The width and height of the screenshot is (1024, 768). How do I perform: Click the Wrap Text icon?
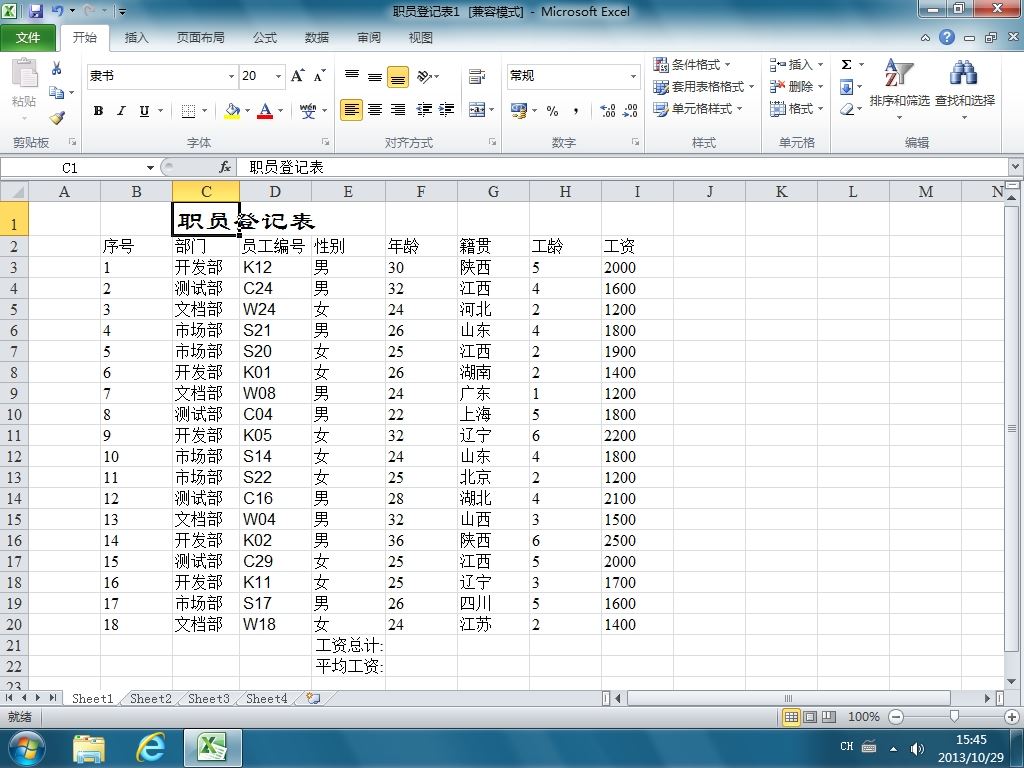[477, 76]
